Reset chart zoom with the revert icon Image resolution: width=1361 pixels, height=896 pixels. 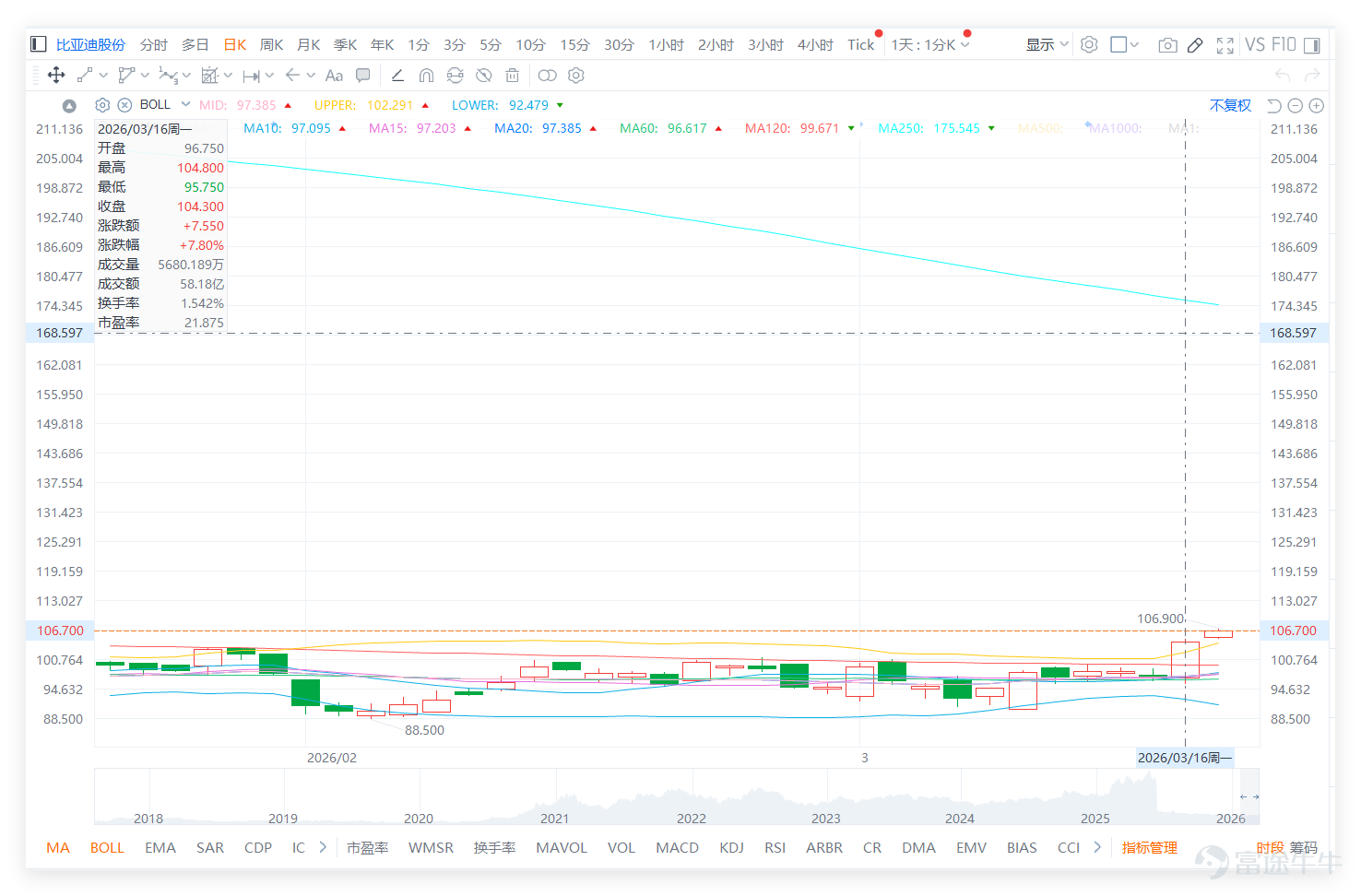click(1274, 106)
